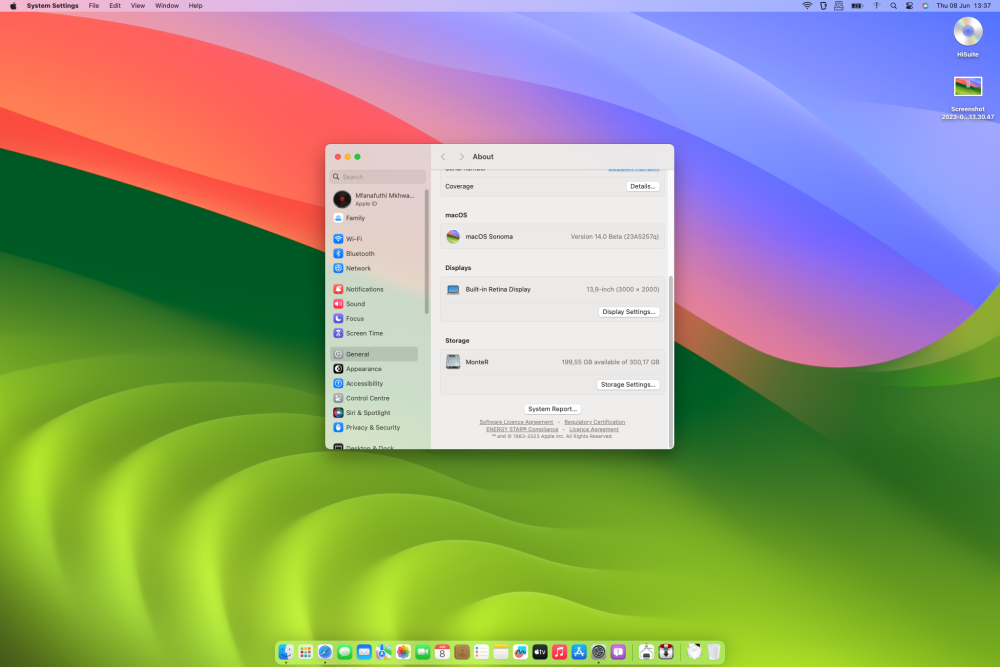1000x667 pixels.
Task: Open Reminders from the Dock
Action: click(482, 652)
